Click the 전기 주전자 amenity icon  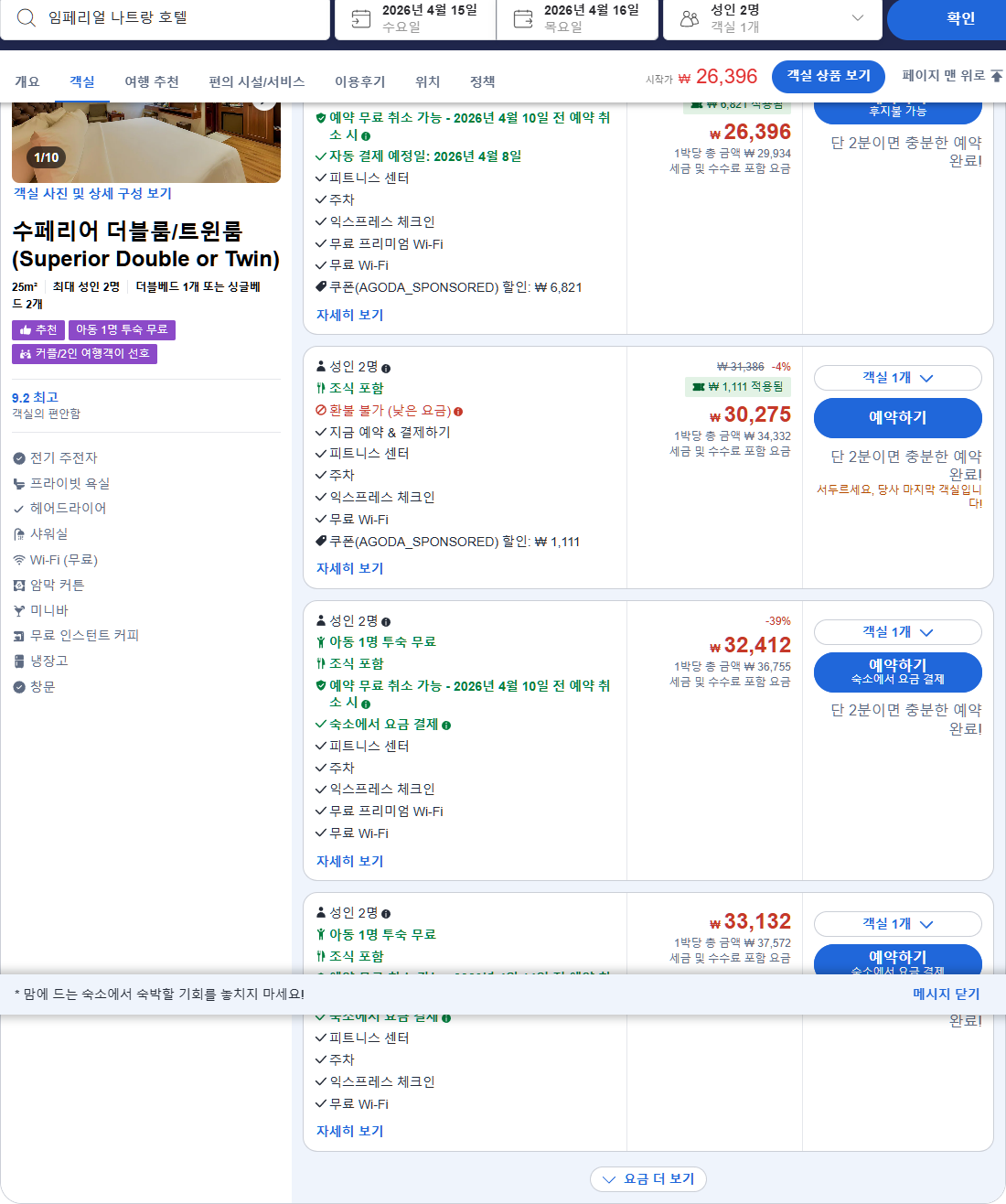[19, 458]
